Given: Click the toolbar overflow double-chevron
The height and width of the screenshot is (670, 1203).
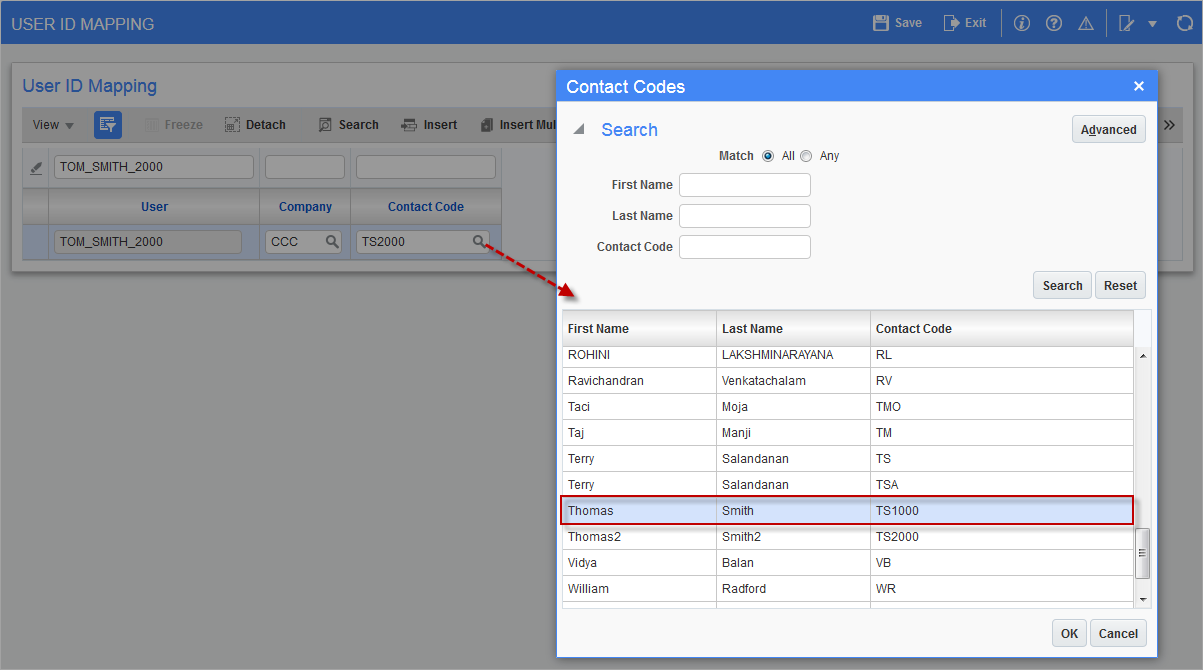Looking at the screenshot, I should 1170,125.
